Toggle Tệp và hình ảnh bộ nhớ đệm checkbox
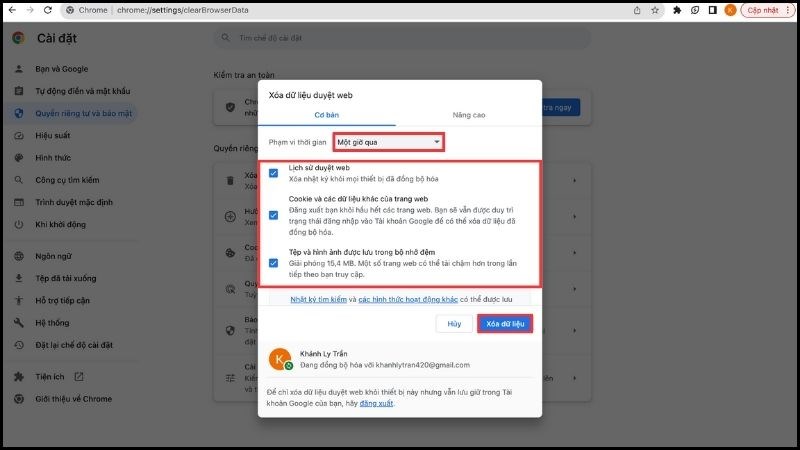Screen dimensions: 800x450 tap(273, 263)
